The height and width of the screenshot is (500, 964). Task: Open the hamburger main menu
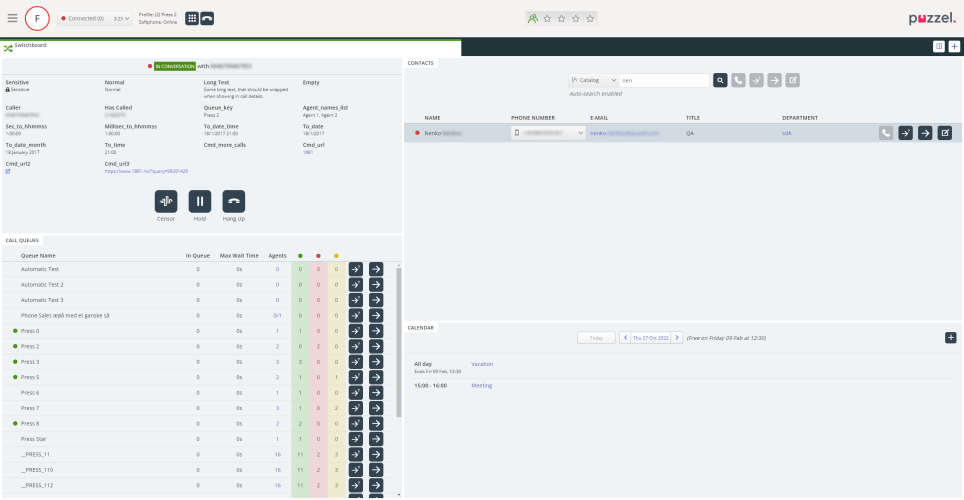12,18
